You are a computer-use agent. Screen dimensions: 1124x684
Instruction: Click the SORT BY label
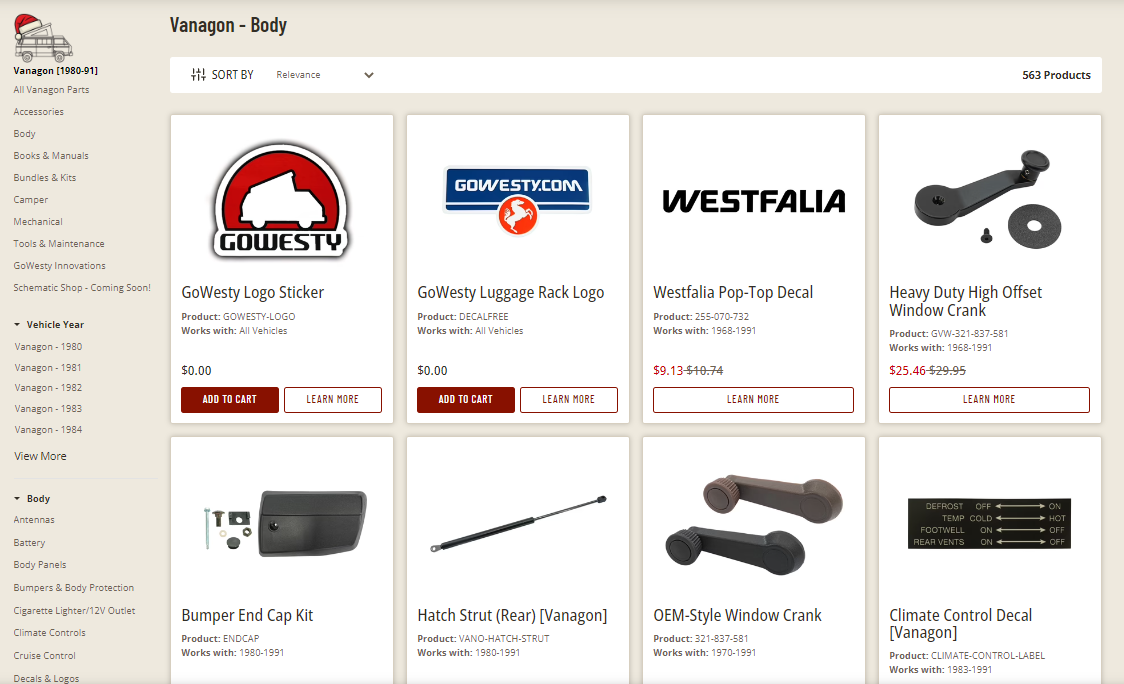pyautogui.click(x=232, y=75)
